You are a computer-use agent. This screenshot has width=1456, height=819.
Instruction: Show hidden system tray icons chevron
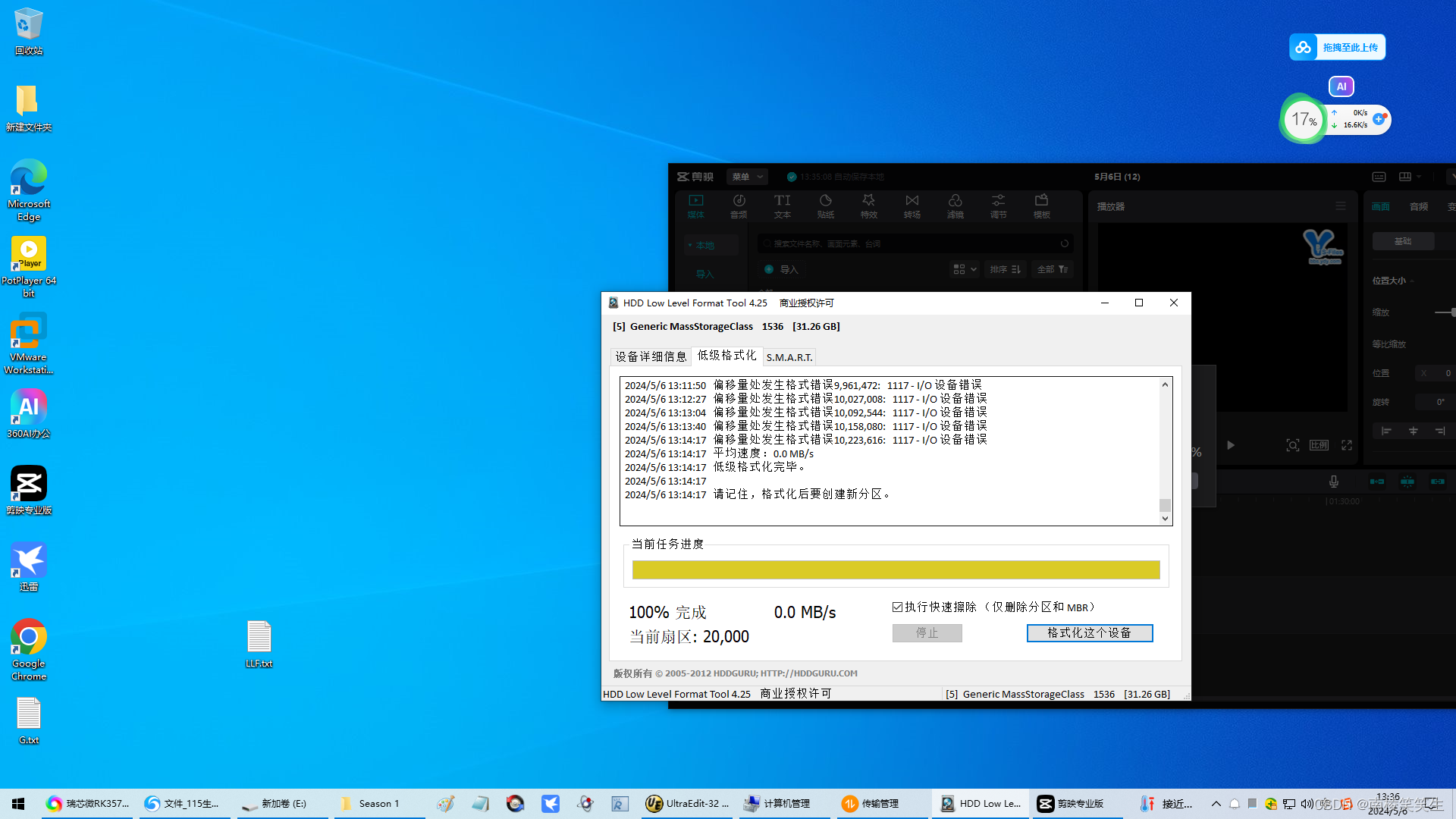[1216, 804]
